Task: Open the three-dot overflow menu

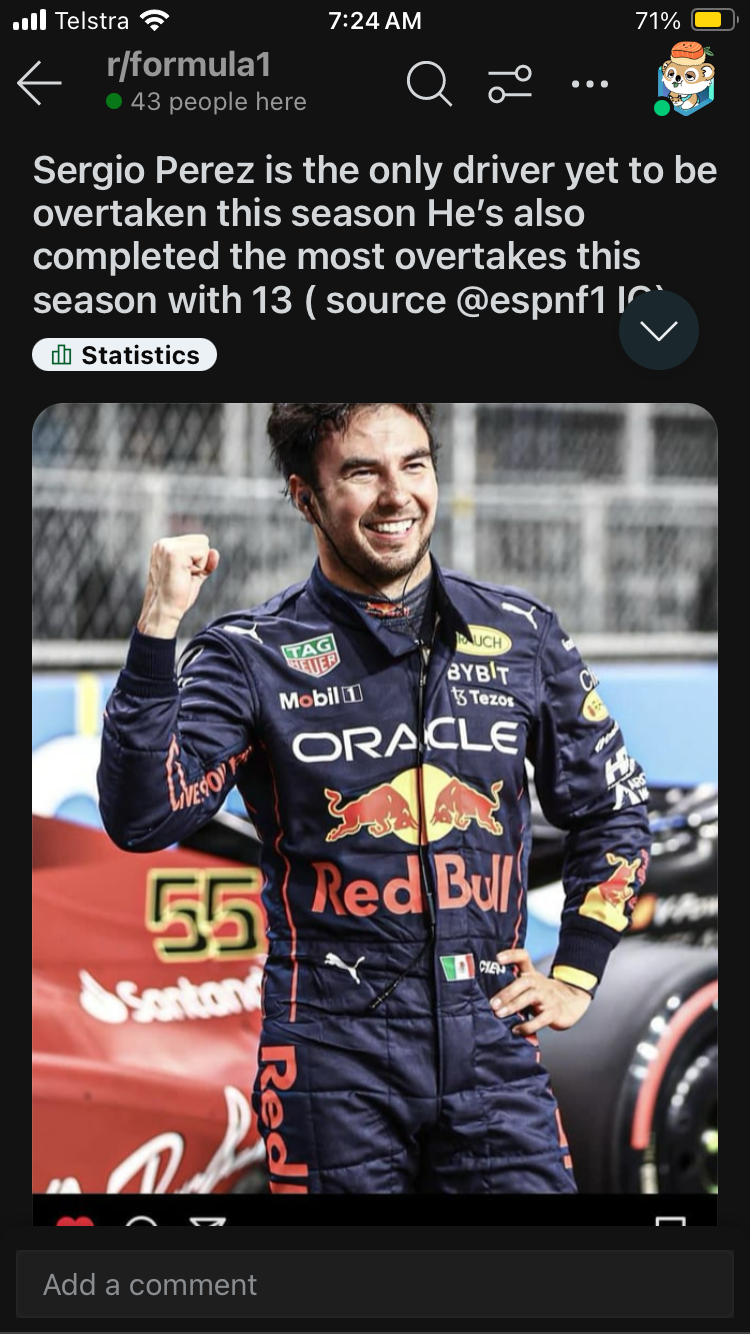Action: (x=590, y=84)
